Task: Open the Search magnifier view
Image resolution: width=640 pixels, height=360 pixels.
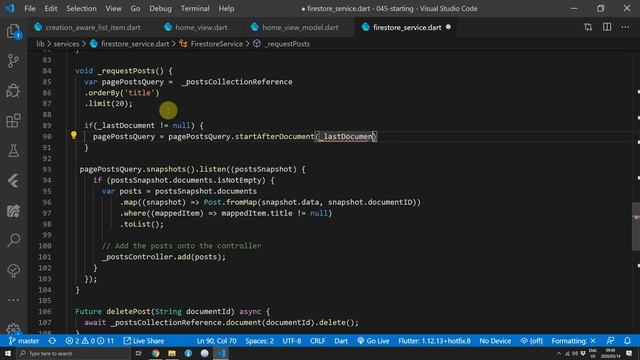Action: tap(13, 240)
